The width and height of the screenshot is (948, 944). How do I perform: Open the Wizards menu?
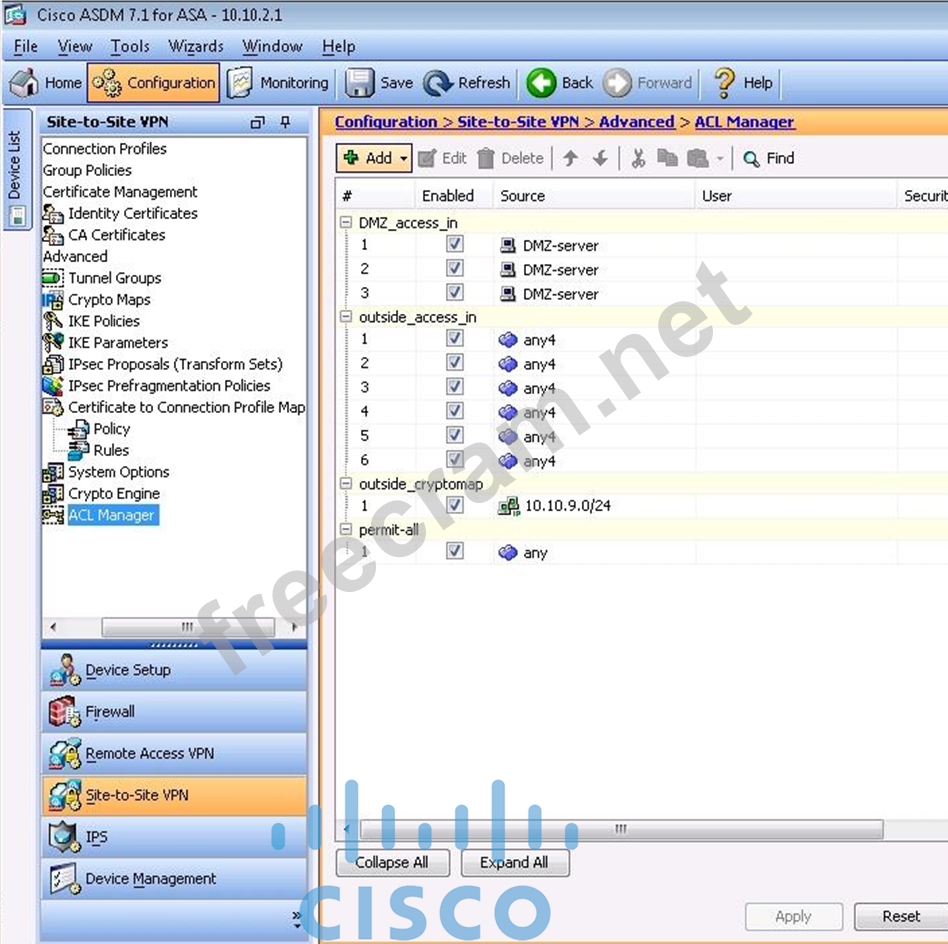196,46
